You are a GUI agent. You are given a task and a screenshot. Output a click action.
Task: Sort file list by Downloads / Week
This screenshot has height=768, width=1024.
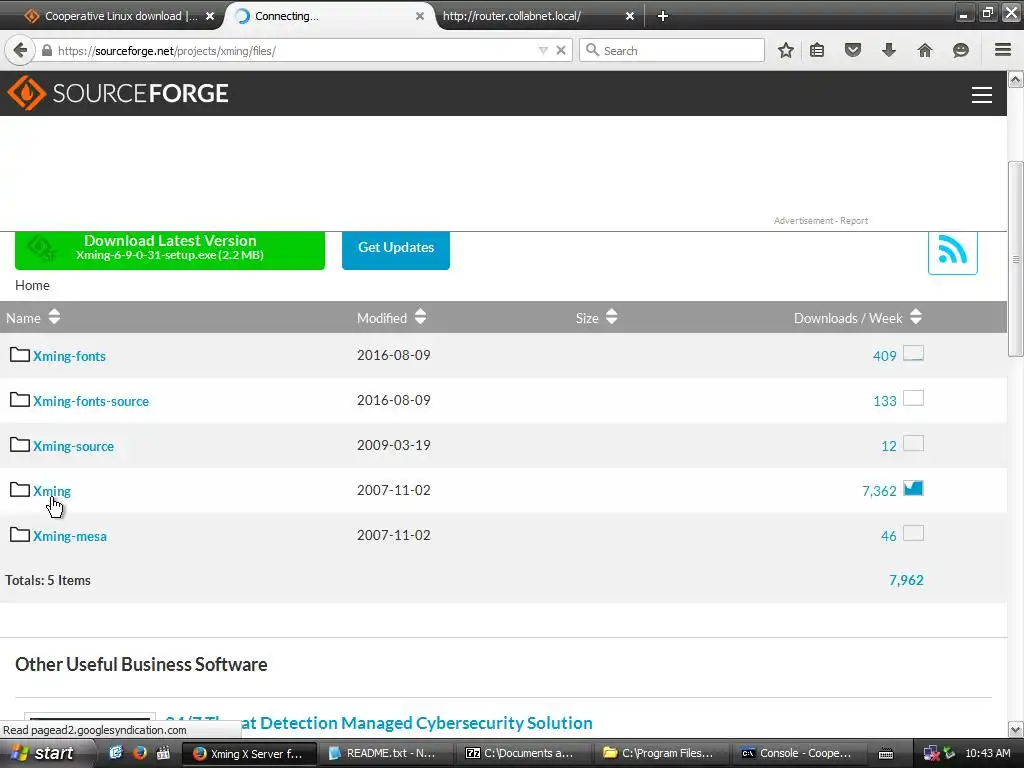[x=857, y=317]
